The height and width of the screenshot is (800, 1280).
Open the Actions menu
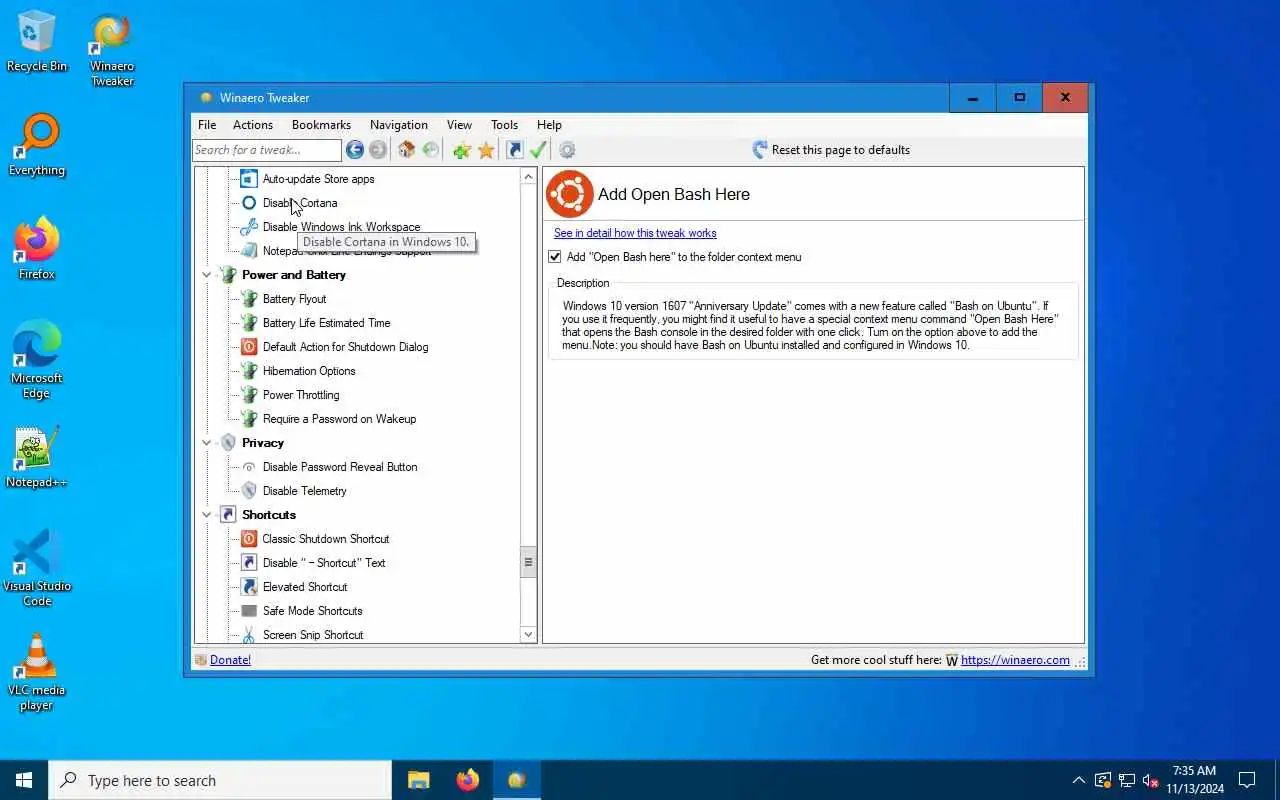point(253,125)
